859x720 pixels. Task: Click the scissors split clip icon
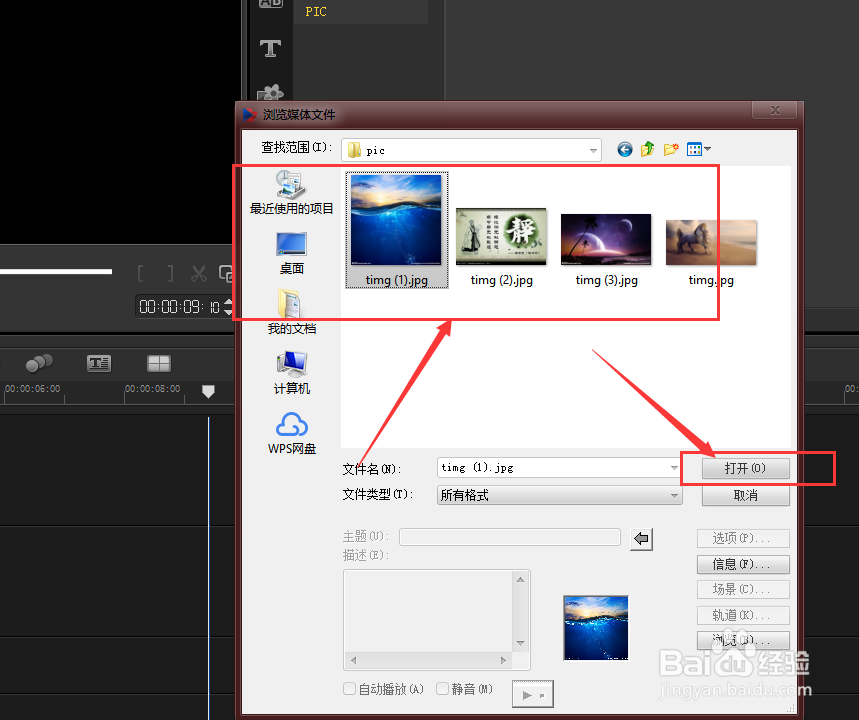[x=198, y=273]
